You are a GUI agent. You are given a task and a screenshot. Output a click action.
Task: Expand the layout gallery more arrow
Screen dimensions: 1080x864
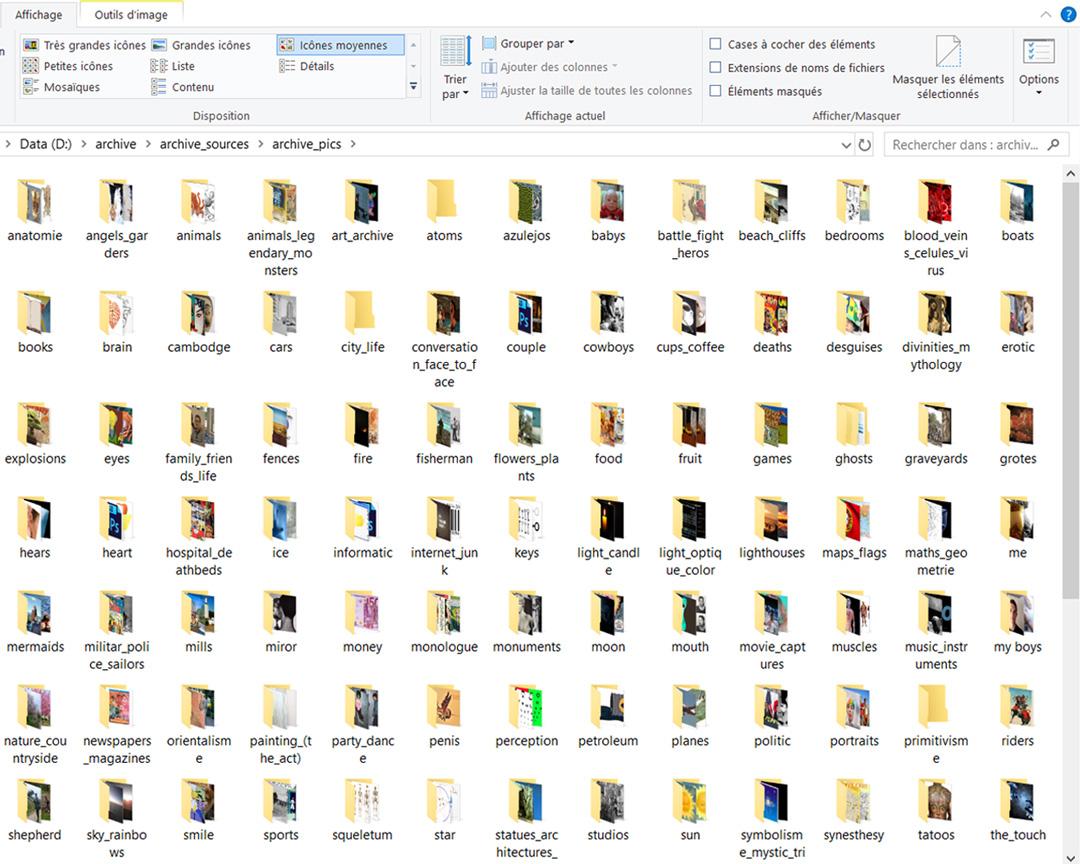pyautogui.click(x=414, y=88)
